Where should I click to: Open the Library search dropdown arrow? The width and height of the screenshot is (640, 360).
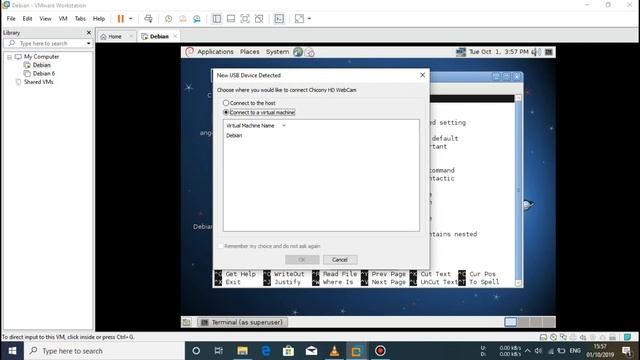coord(89,43)
